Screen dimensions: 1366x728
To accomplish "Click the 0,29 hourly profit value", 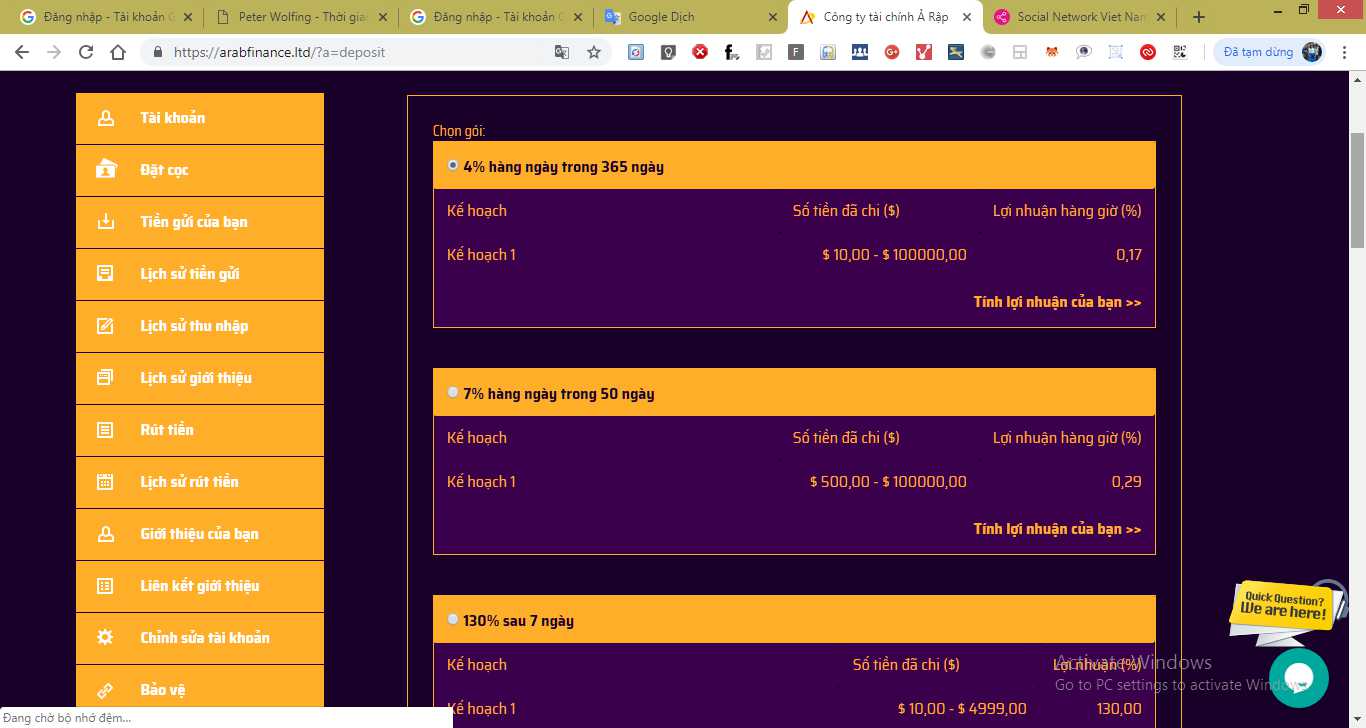I will click(x=1127, y=482).
